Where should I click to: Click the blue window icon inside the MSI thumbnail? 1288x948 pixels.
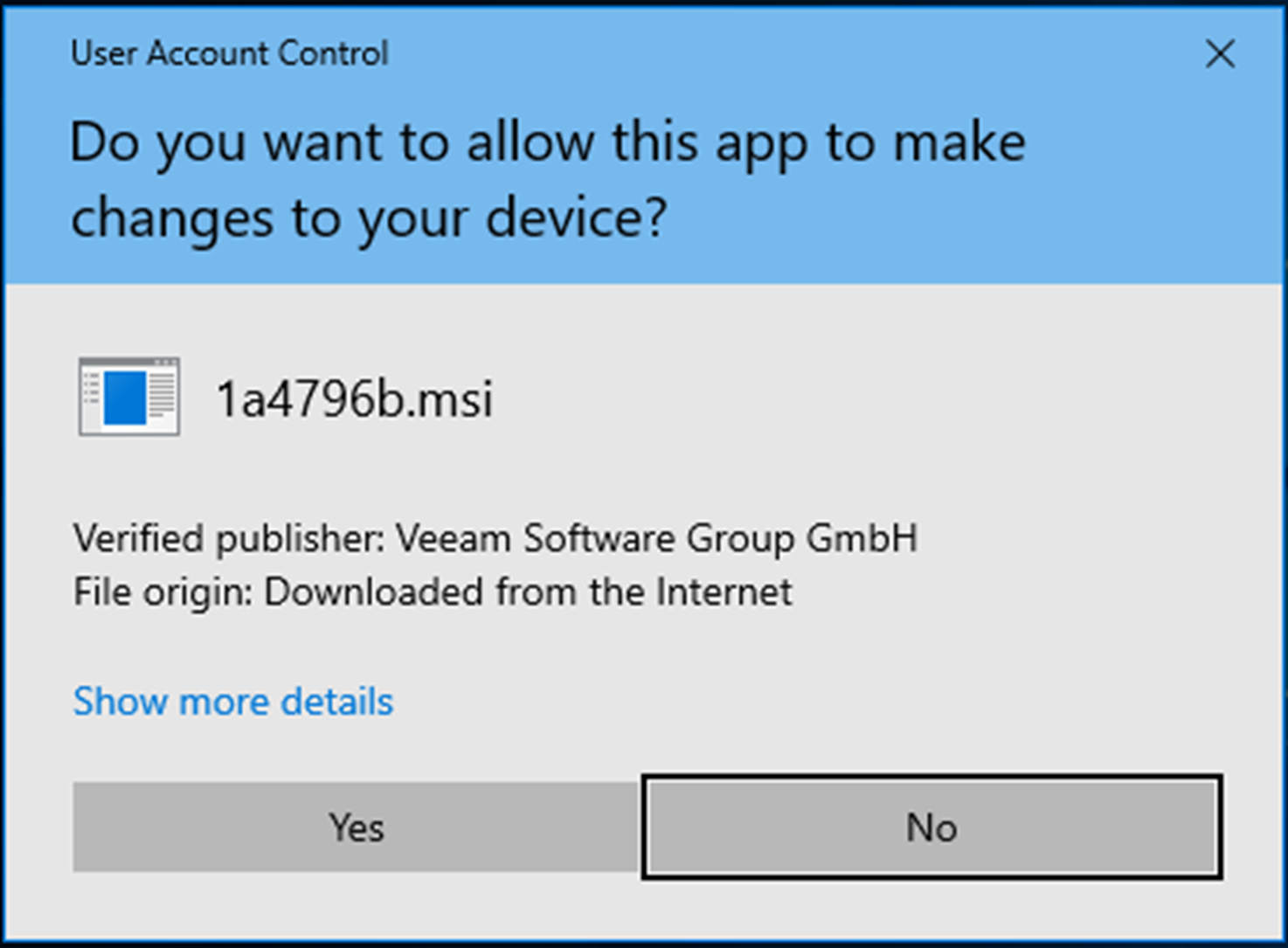point(125,398)
